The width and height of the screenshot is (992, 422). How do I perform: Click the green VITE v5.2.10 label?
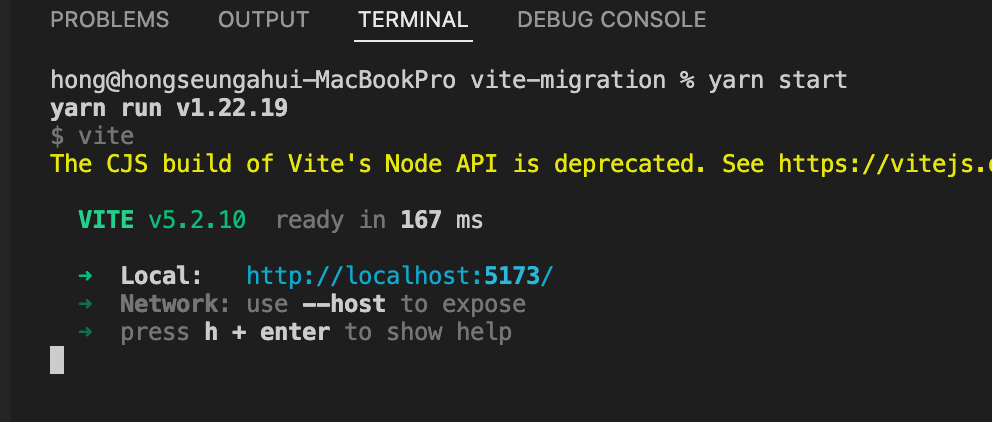coord(162,220)
